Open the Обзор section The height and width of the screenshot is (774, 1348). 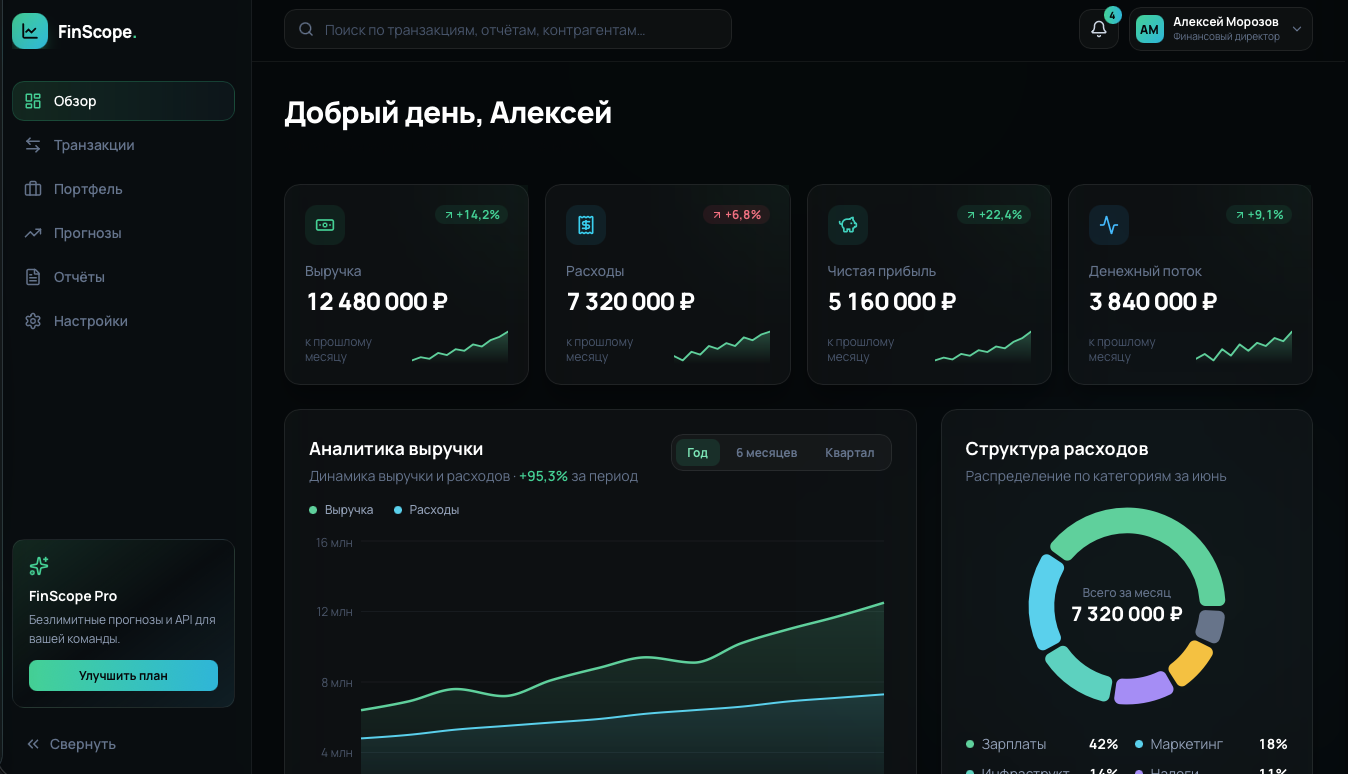[x=123, y=101]
